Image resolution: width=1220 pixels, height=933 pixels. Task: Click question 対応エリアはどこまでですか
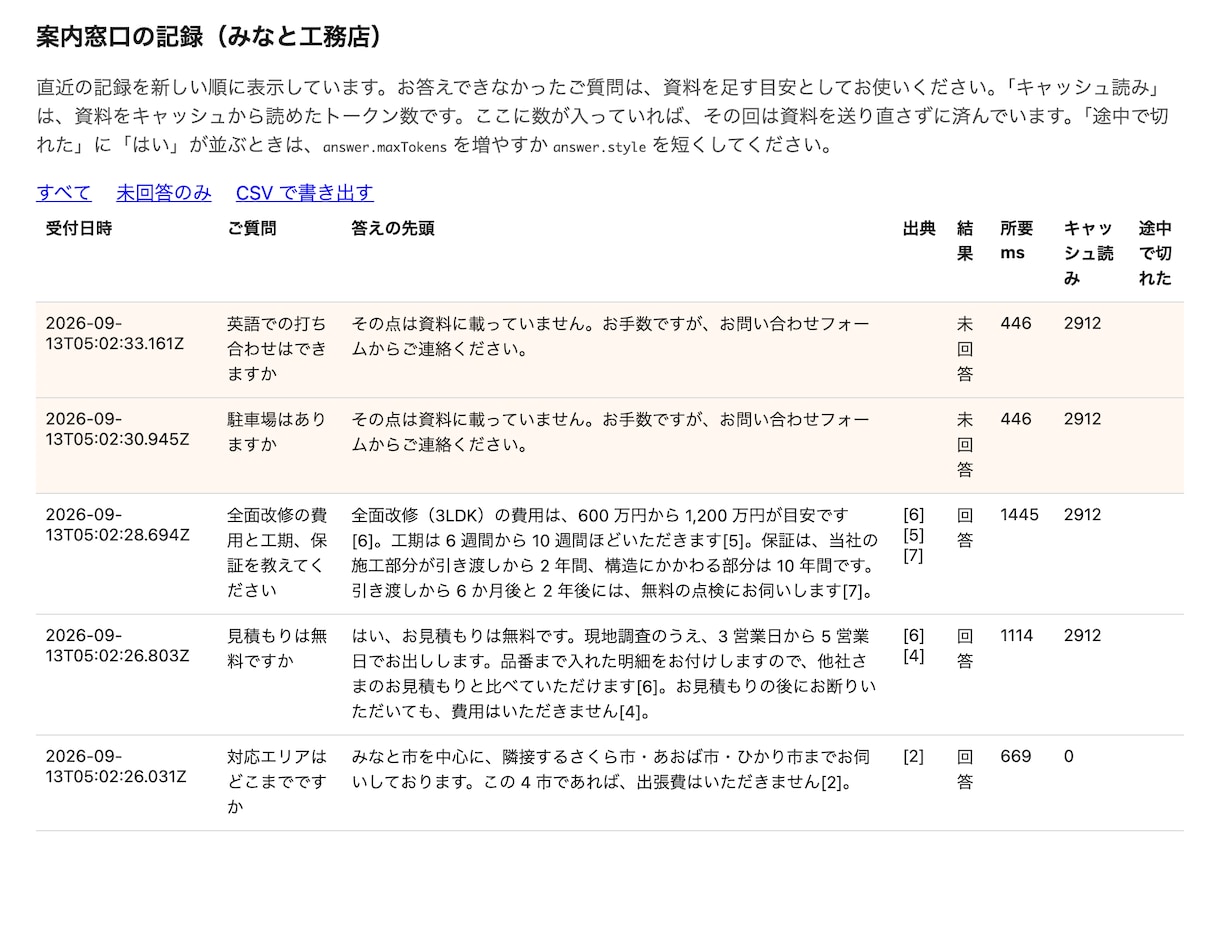tap(277, 781)
